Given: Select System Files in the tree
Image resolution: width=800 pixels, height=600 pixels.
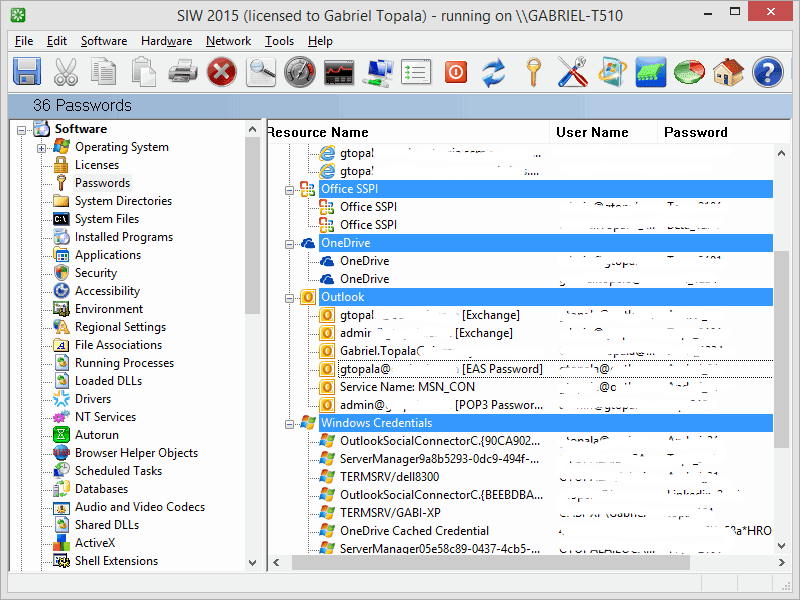Looking at the screenshot, I should point(107,219).
